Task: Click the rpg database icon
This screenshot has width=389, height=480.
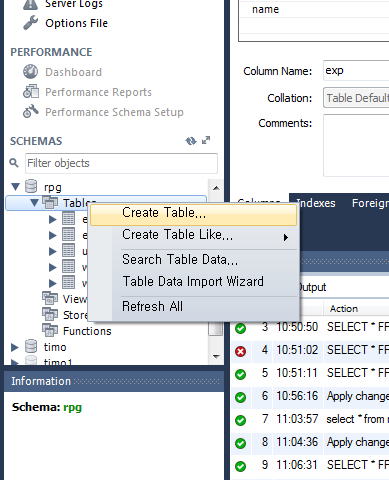Action: pos(31,186)
